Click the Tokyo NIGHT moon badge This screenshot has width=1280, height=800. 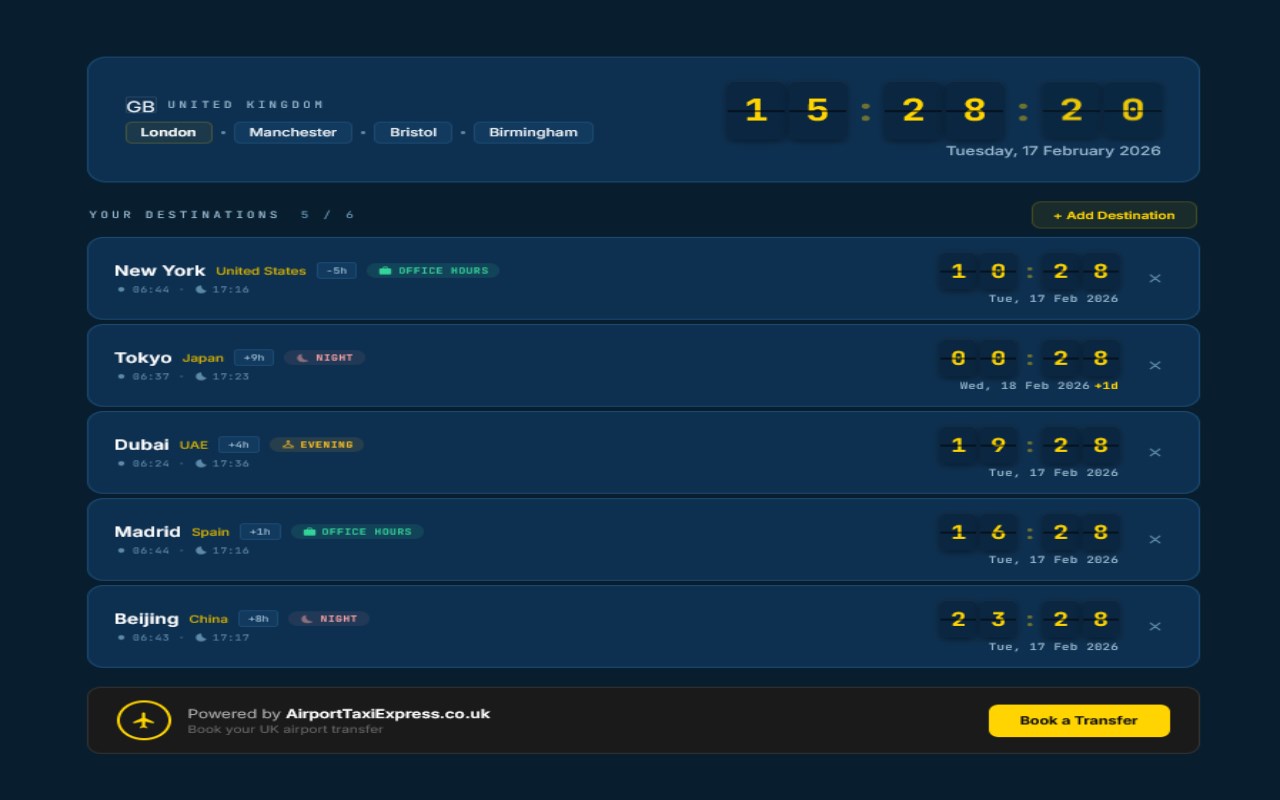click(325, 357)
